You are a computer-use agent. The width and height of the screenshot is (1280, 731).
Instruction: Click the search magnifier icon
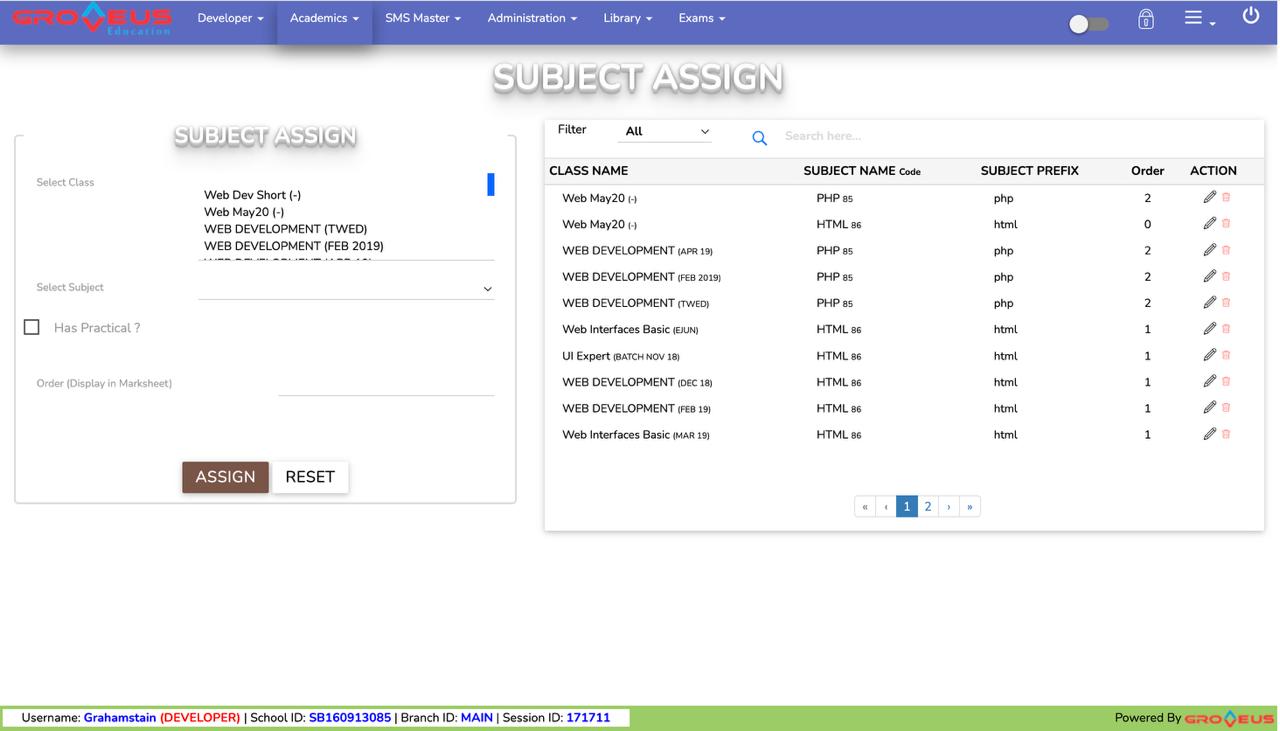(x=759, y=138)
